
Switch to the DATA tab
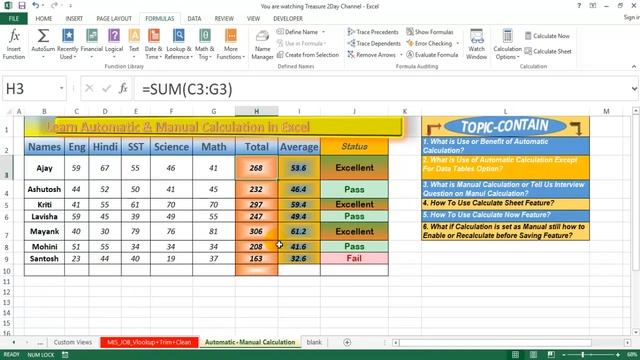pyautogui.click(x=194, y=18)
